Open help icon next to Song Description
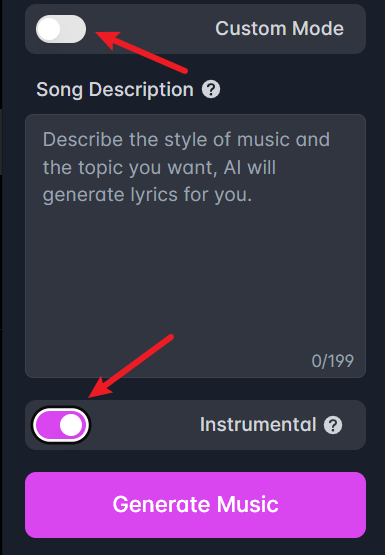The image size is (385, 555). coord(211,90)
